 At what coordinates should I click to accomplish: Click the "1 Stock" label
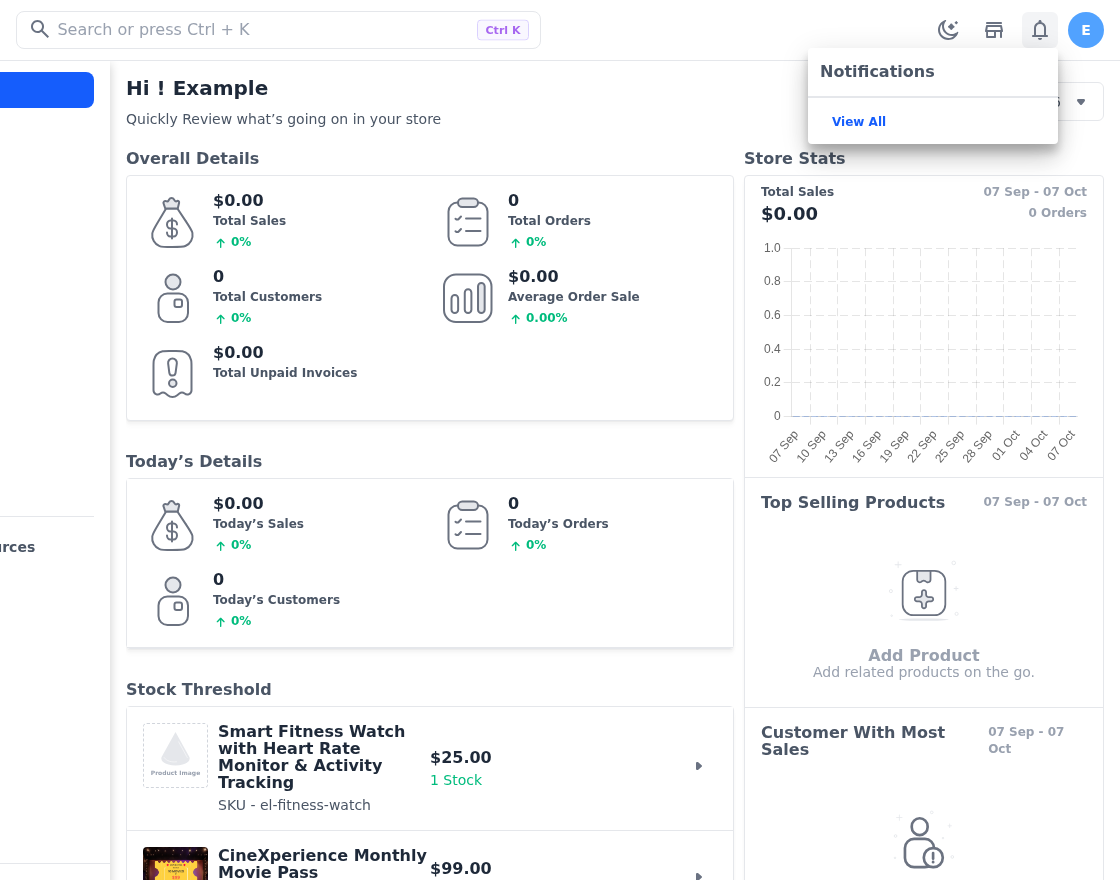456,780
